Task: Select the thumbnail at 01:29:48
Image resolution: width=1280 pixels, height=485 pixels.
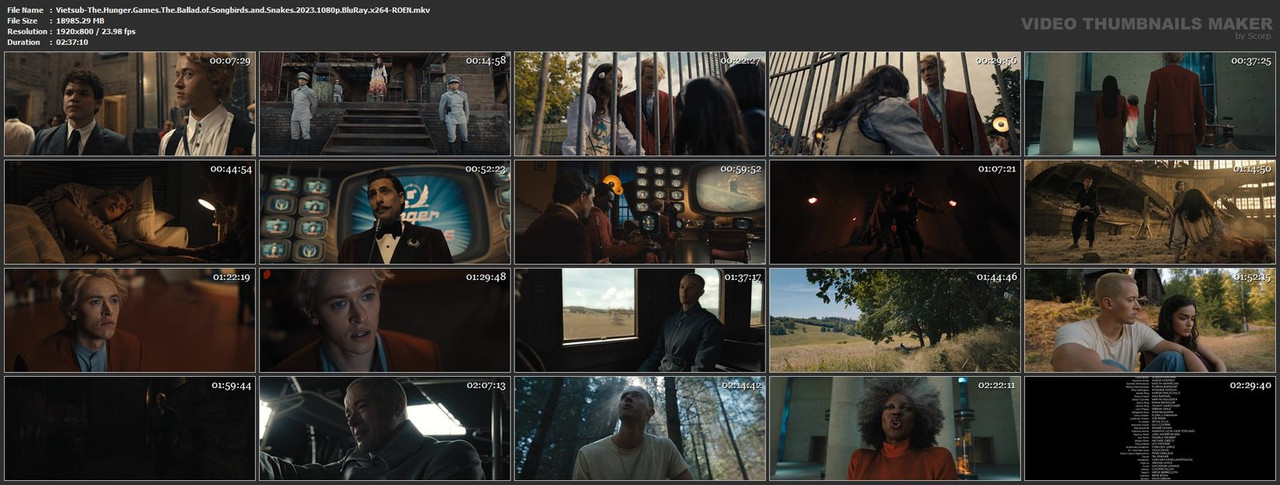Action: 385,320
